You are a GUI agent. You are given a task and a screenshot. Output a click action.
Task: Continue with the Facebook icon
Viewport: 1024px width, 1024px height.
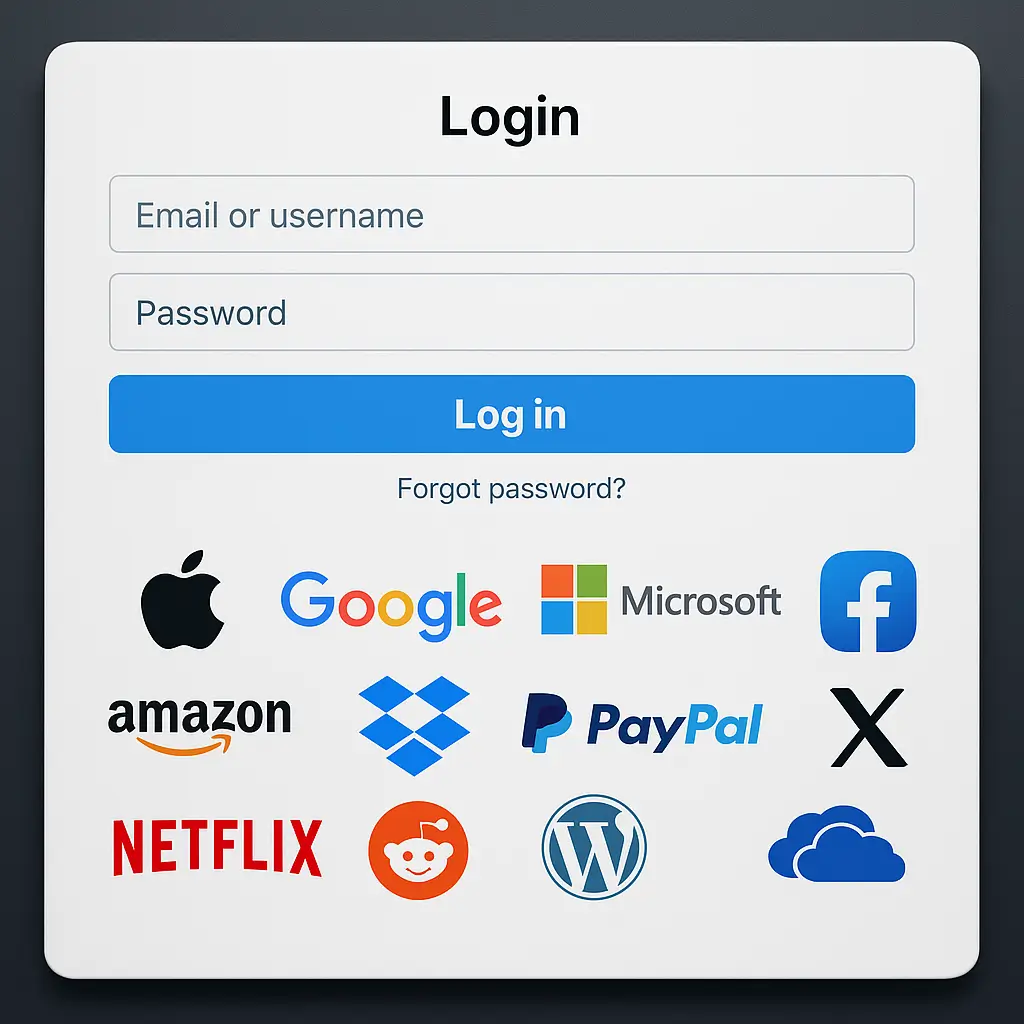[x=868, y=601]
